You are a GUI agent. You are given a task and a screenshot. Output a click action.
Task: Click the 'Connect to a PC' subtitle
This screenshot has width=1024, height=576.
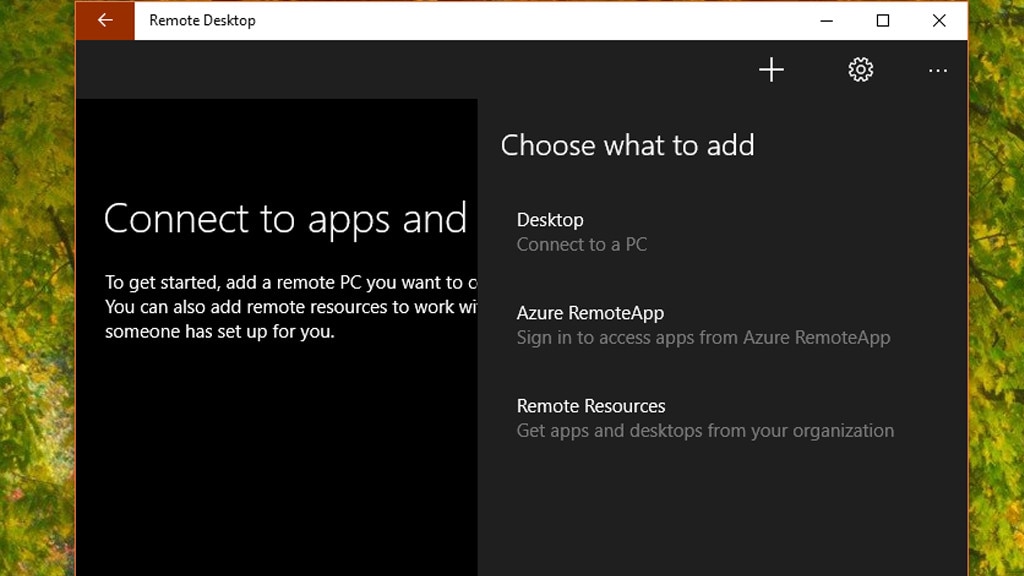pyautogui.click(x=582, y=244)
